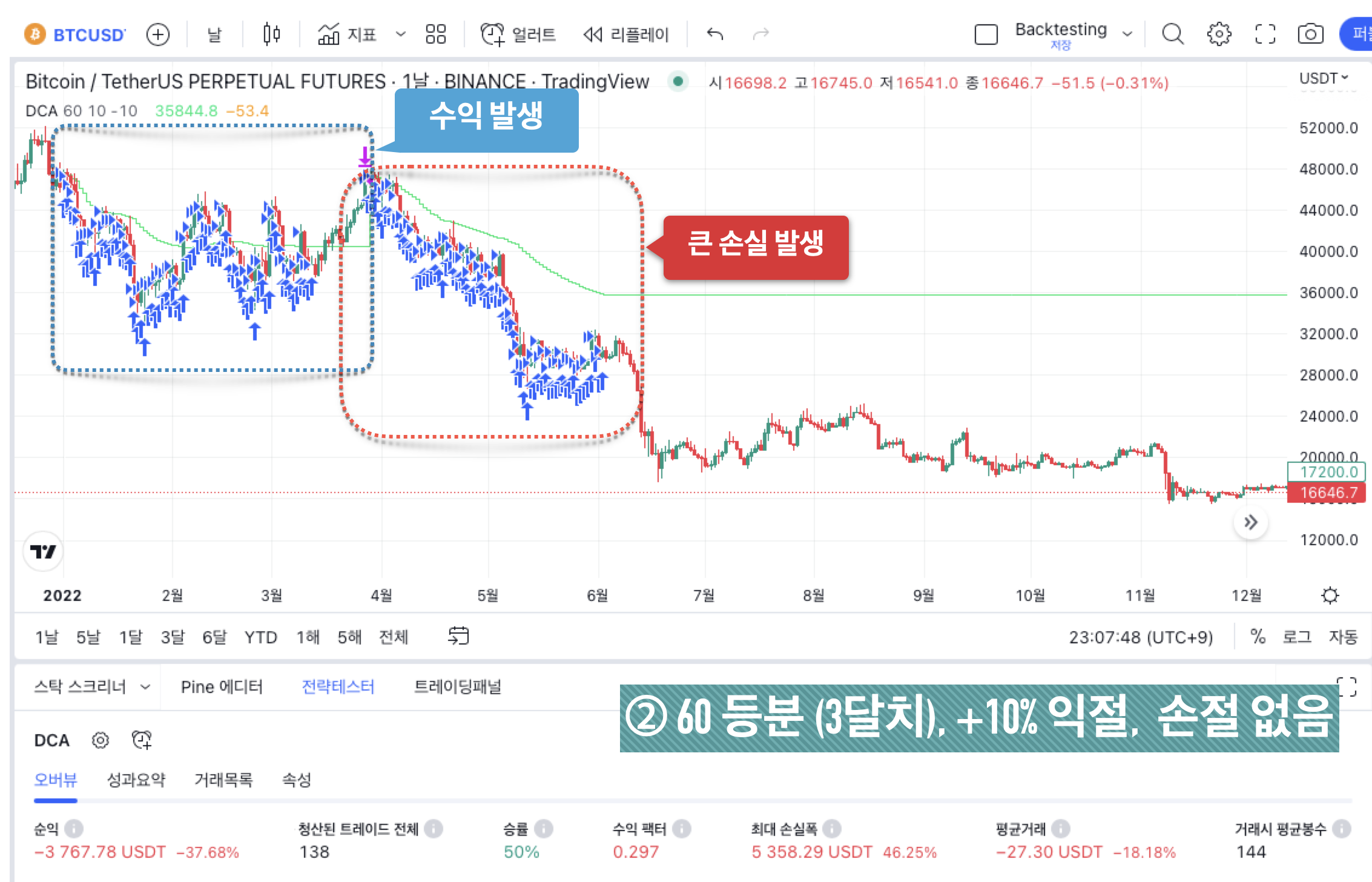Viewport: 1372px width, 882px height.
Task: Open the 스탁 스크리너 dropdown
Action: (x=90, y=687)
